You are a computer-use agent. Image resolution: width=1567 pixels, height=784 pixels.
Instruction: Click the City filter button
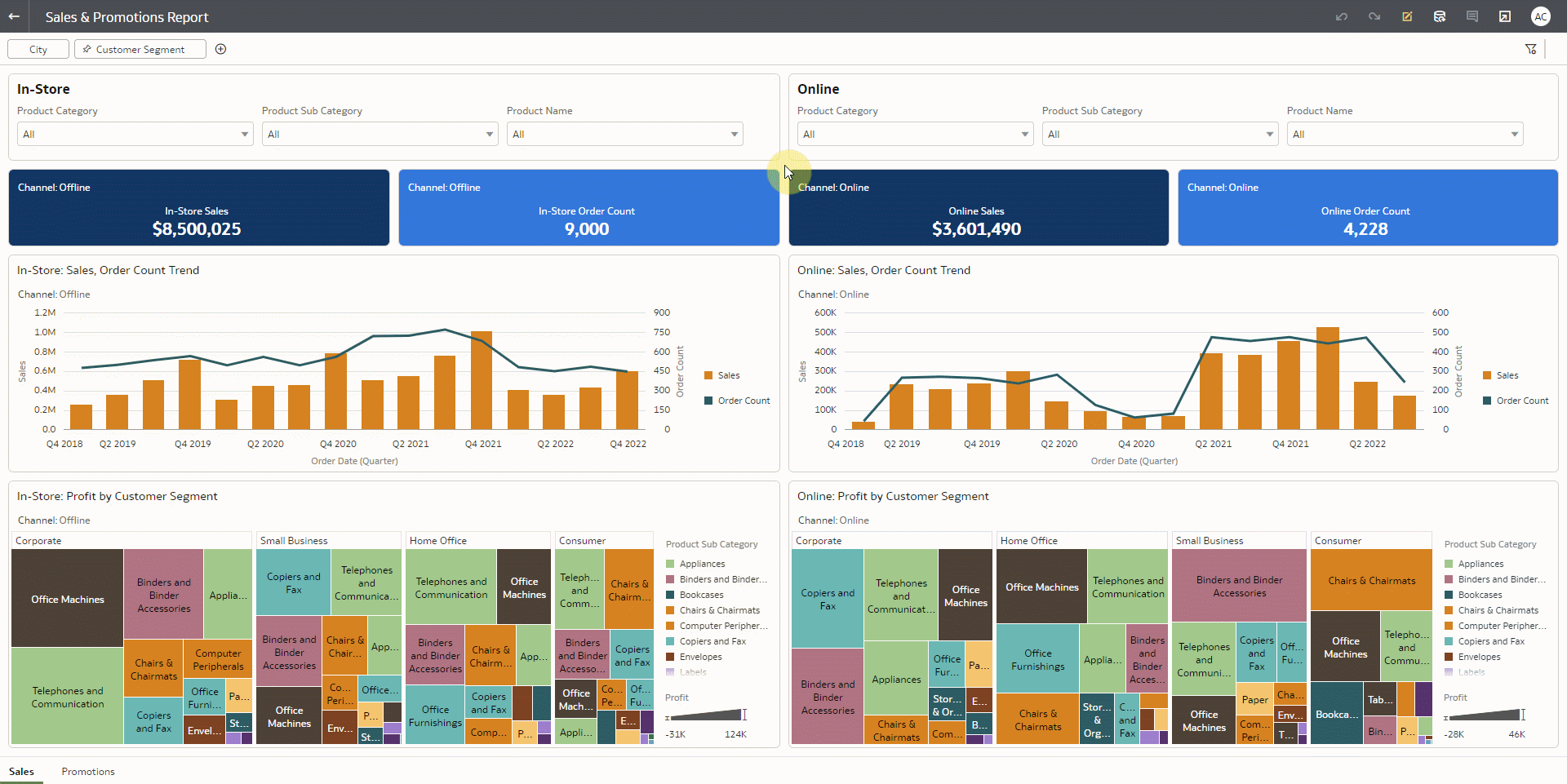tap(38, 49)
